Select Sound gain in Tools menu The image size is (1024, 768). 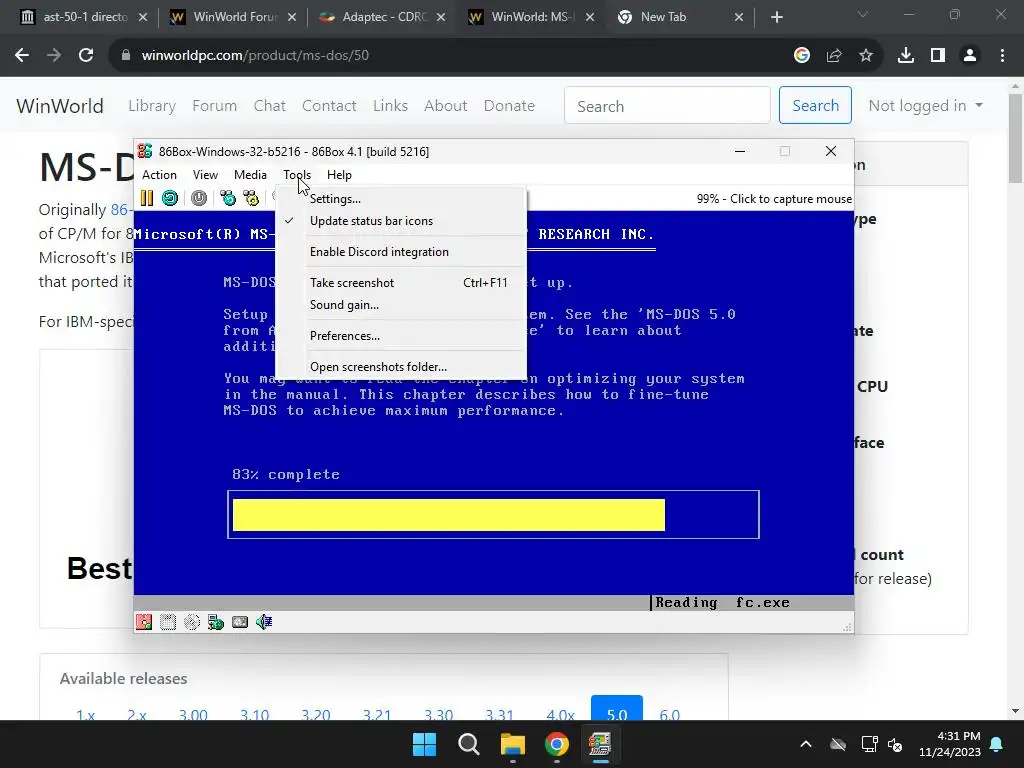(401, 305)
